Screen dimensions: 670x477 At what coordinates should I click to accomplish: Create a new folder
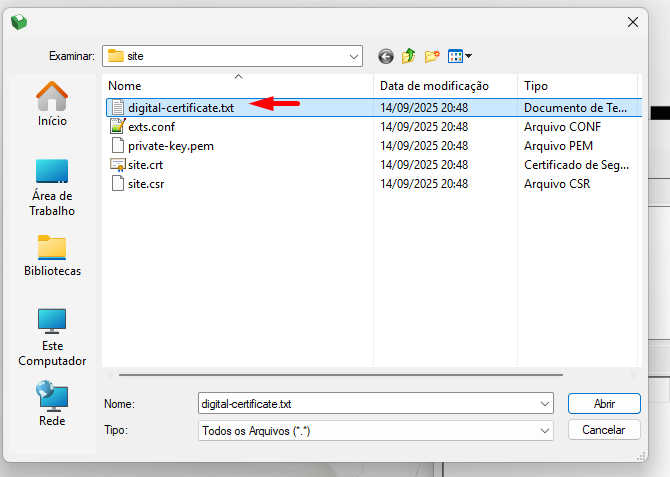click(432, 56)
